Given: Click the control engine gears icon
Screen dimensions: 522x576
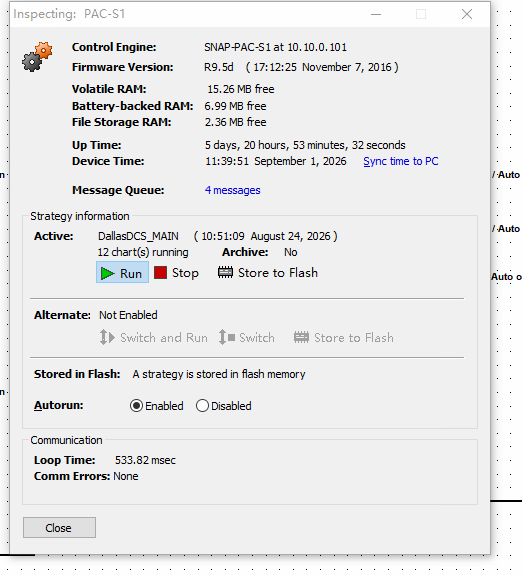Looking at the screenshot, I should [x=37, y=57].
